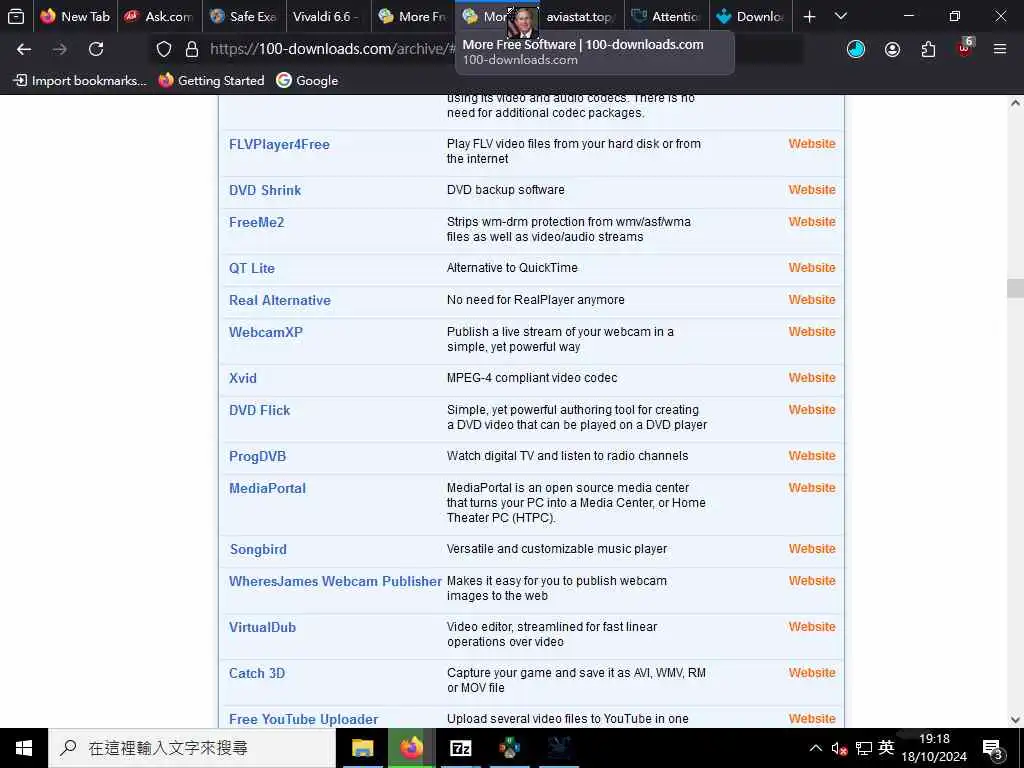1024x768 pixels.
Task: Open the Real Alternative link
Action: pyautogui.click(x=280, y=300)
